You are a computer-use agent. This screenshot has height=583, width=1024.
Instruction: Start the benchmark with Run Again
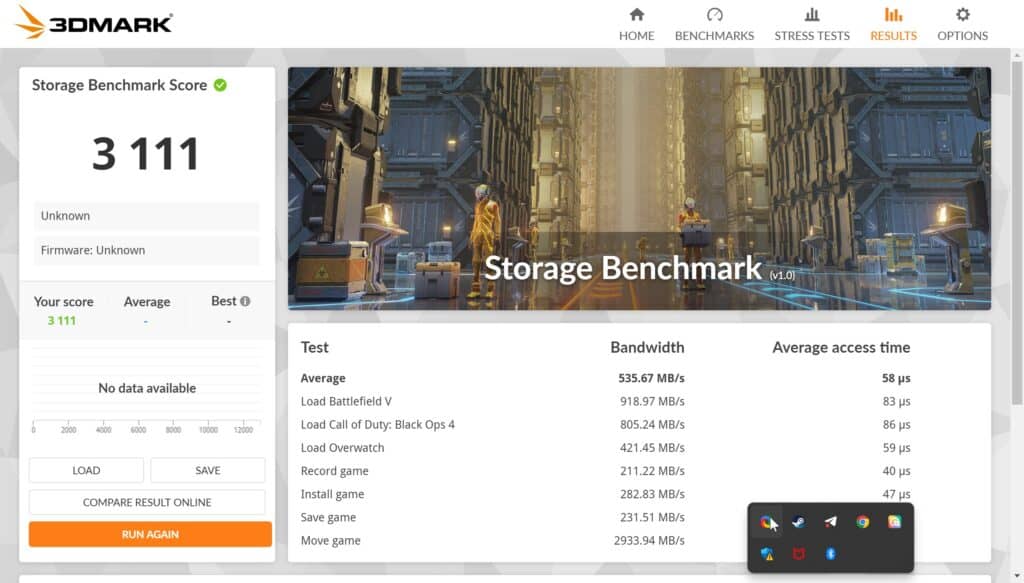coord(150,534)
